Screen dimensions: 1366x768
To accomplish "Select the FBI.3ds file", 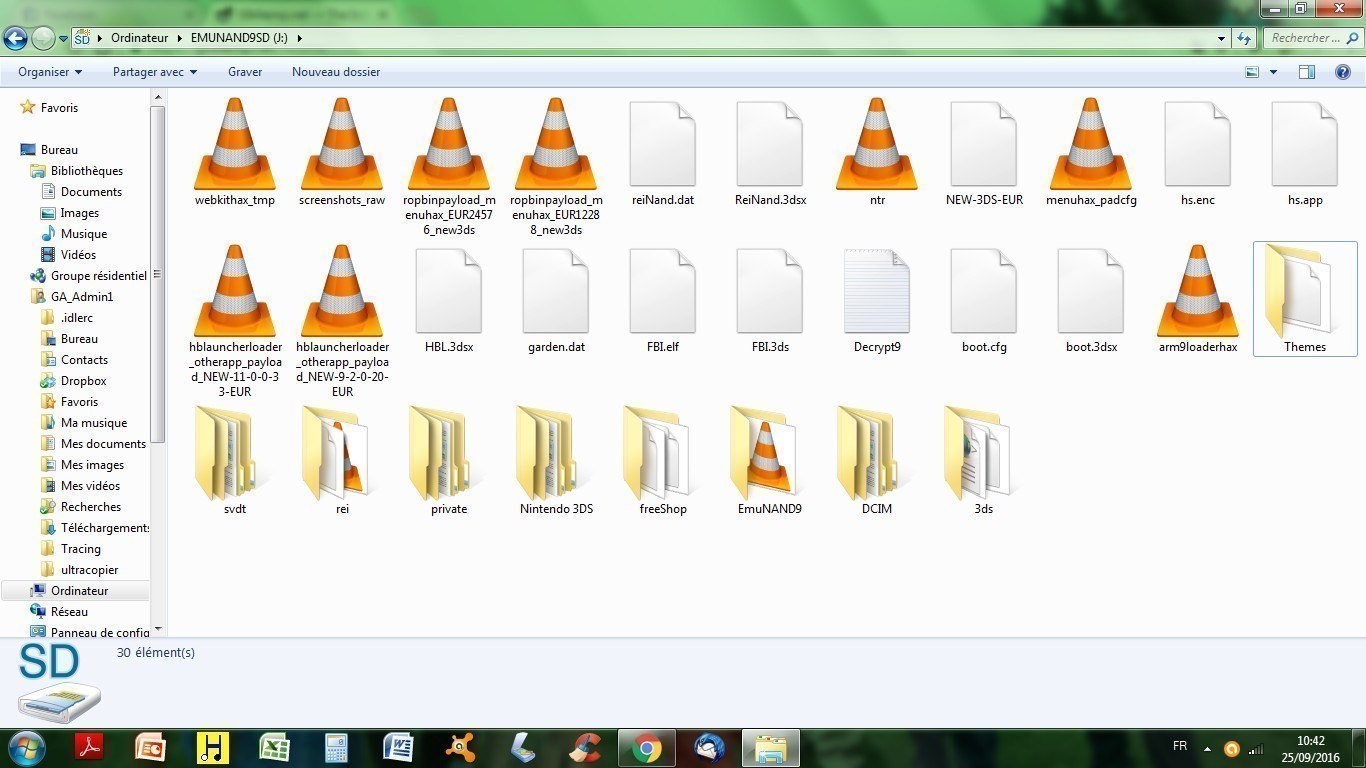I will tap(770, 300).
